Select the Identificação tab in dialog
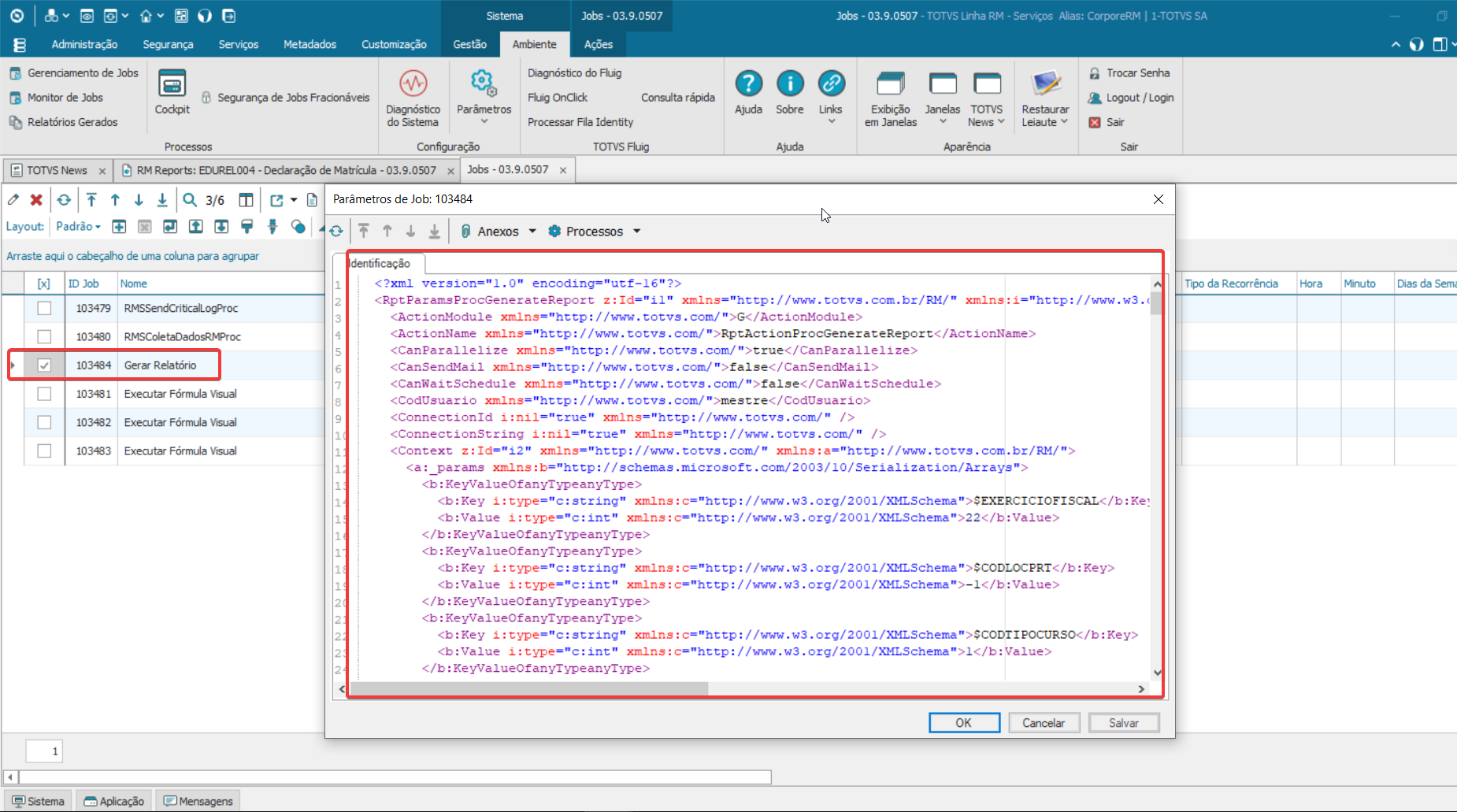This screenshot has width=1457, height=812. [x=380, y=263]
